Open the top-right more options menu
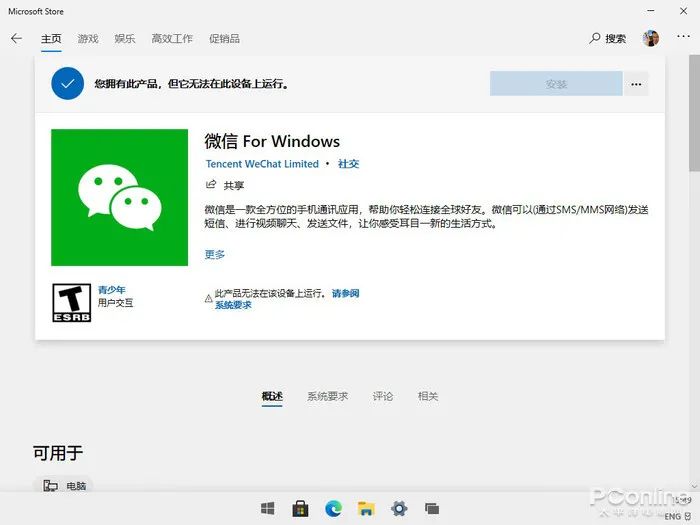The image size is (700, 525). [683, 37]
